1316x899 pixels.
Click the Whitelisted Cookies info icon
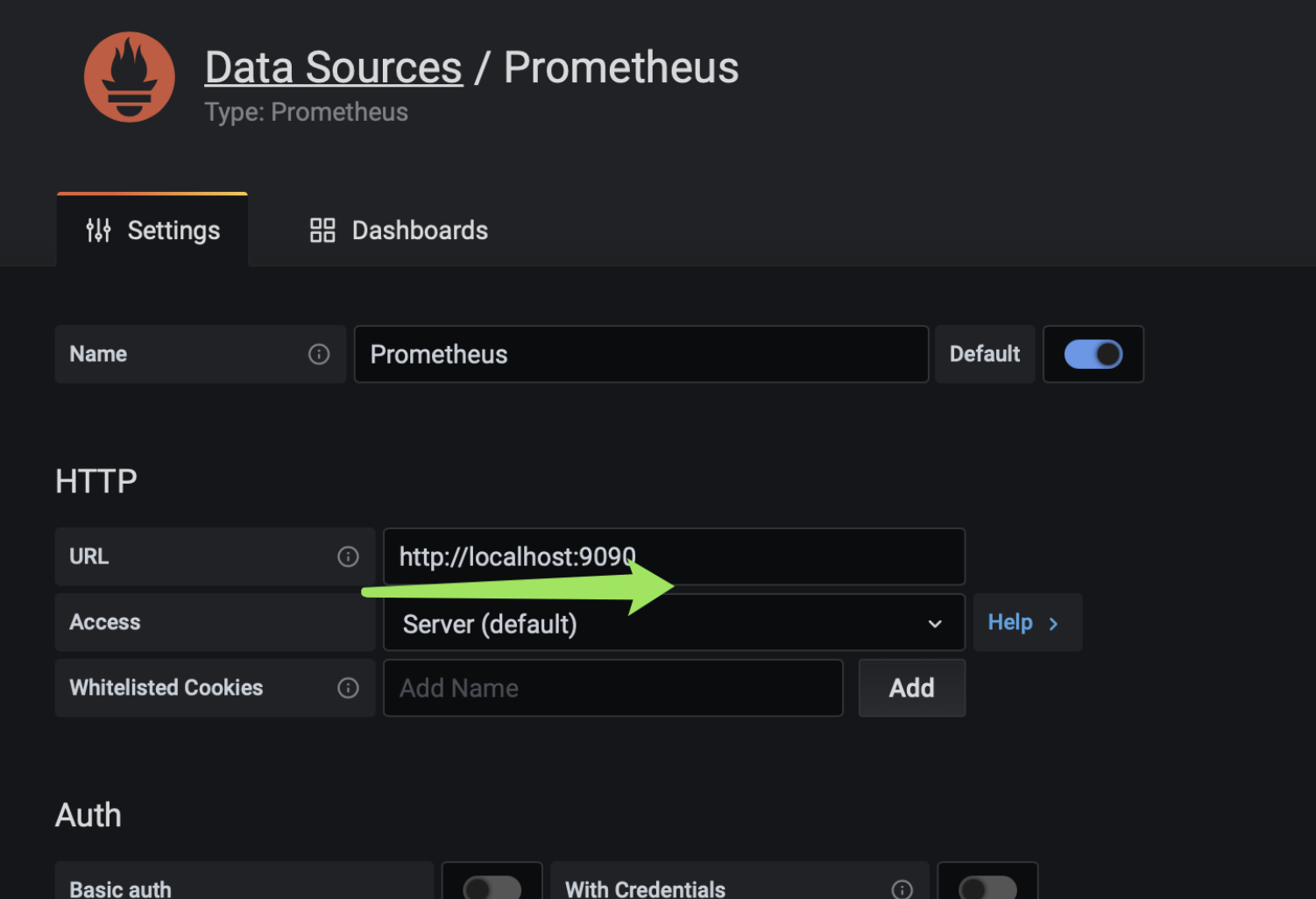pyautogui.click(x=348, y=688)
